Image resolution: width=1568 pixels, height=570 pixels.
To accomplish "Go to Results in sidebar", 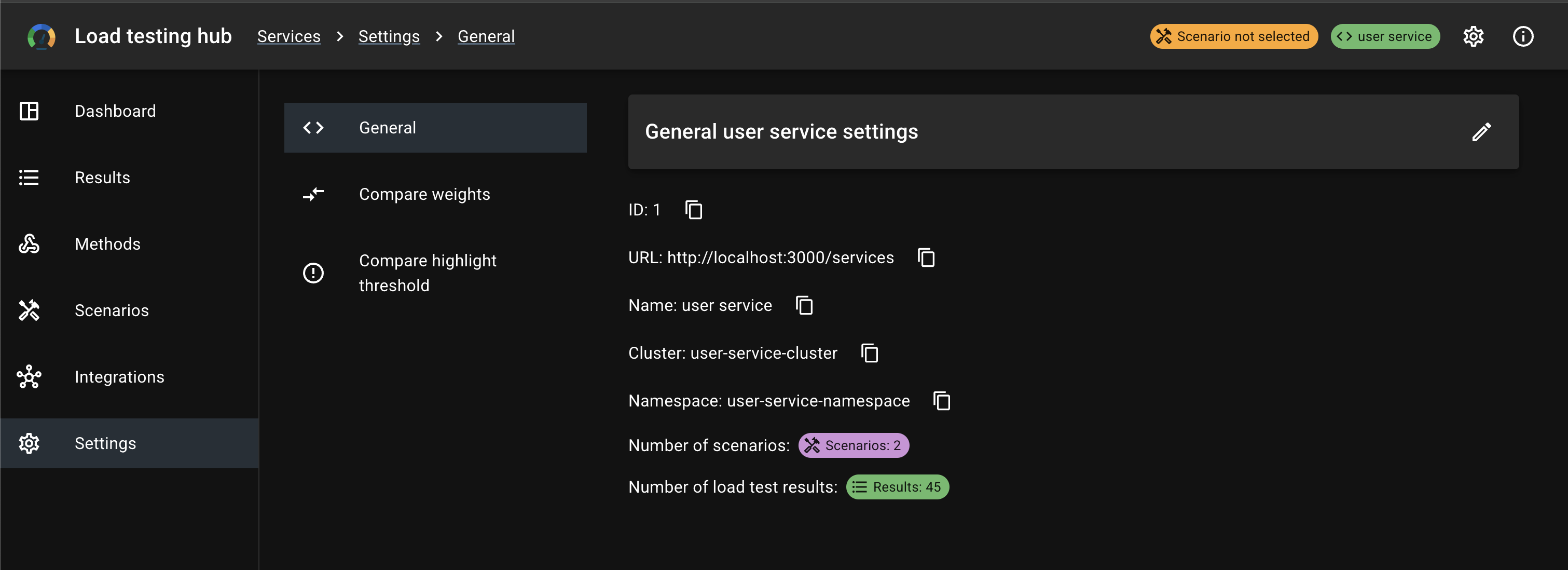I will (130, 177).
